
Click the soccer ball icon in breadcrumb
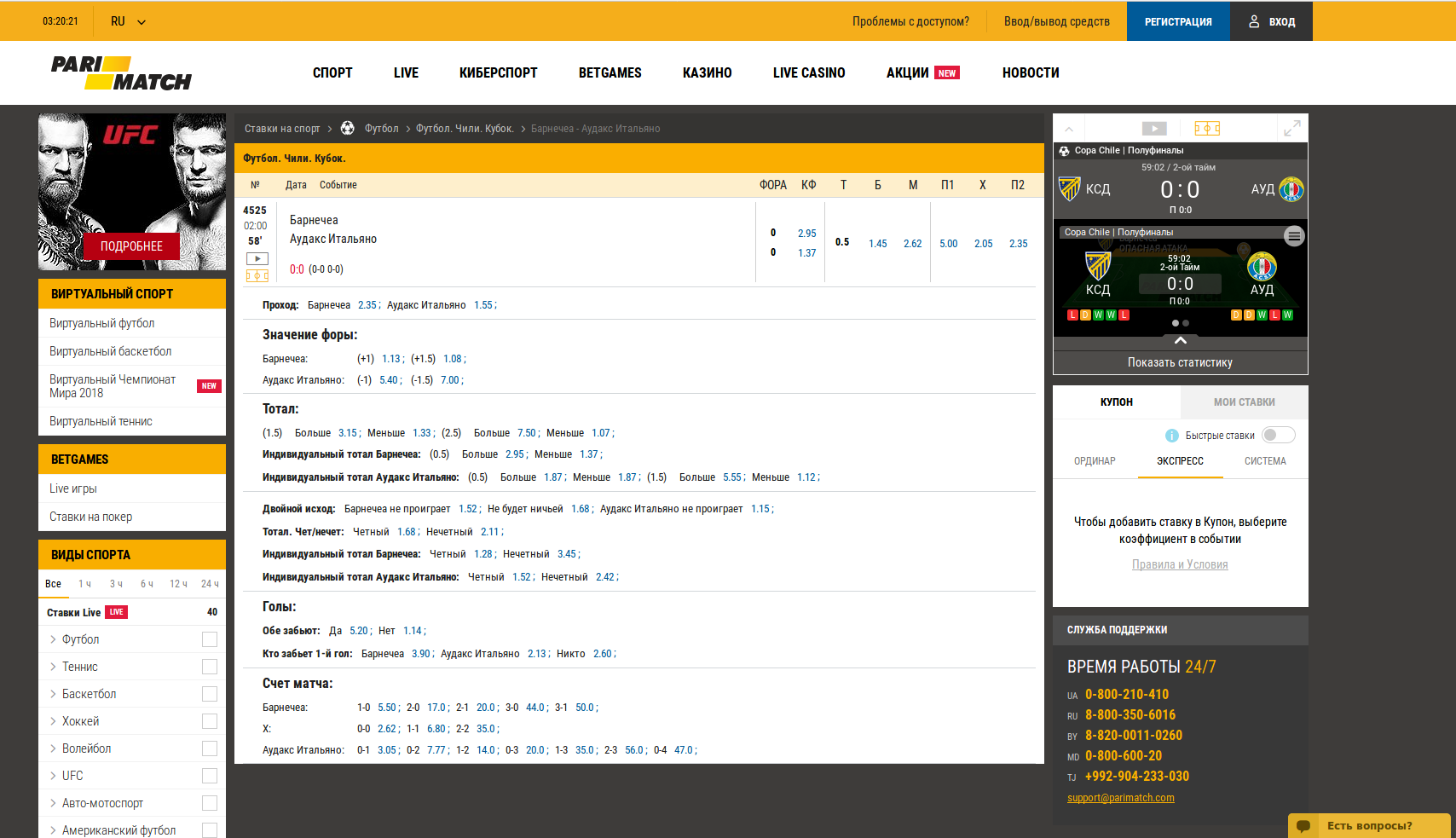347,128
